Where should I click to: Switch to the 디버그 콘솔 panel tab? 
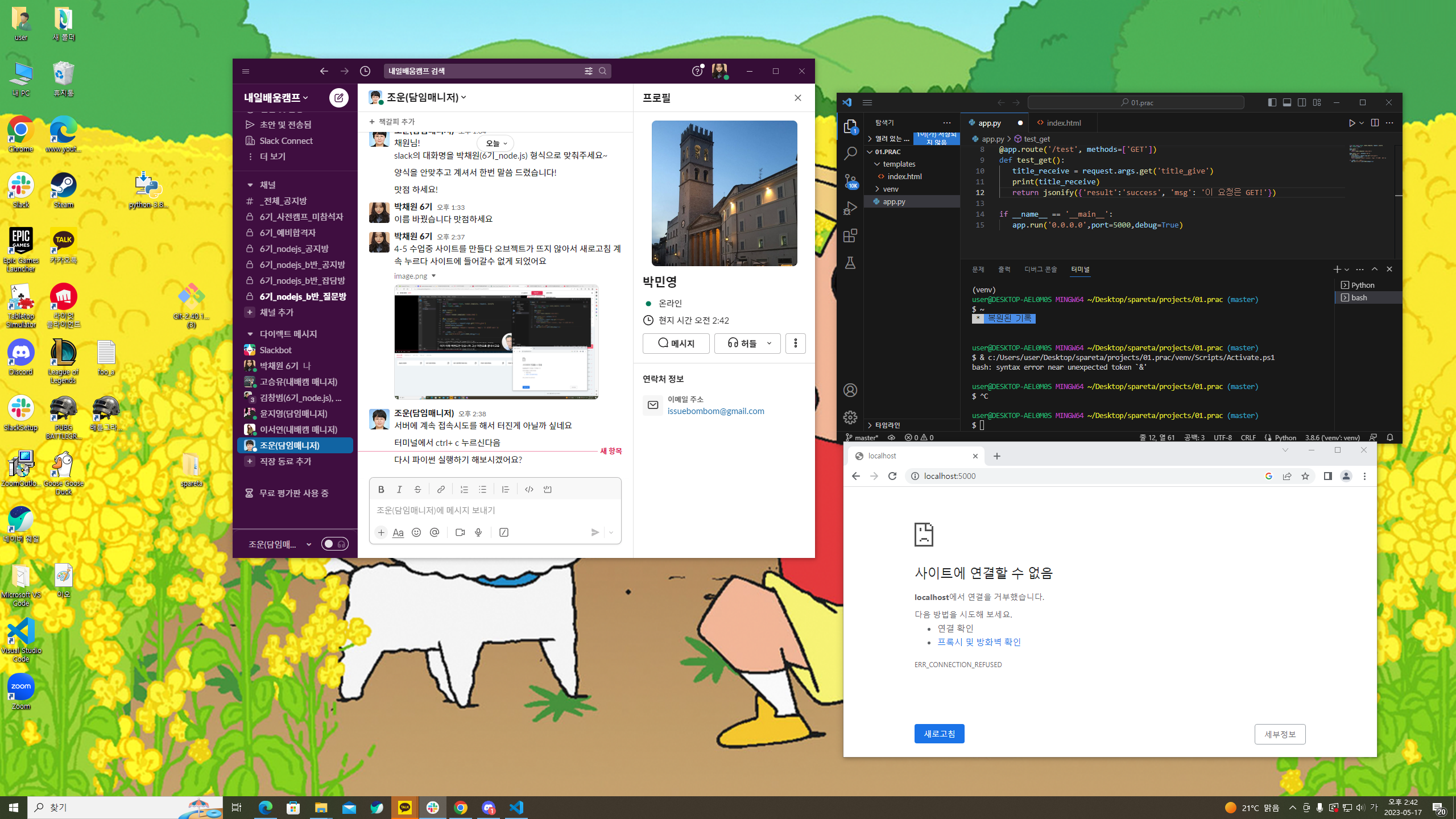pos(1040,269)
